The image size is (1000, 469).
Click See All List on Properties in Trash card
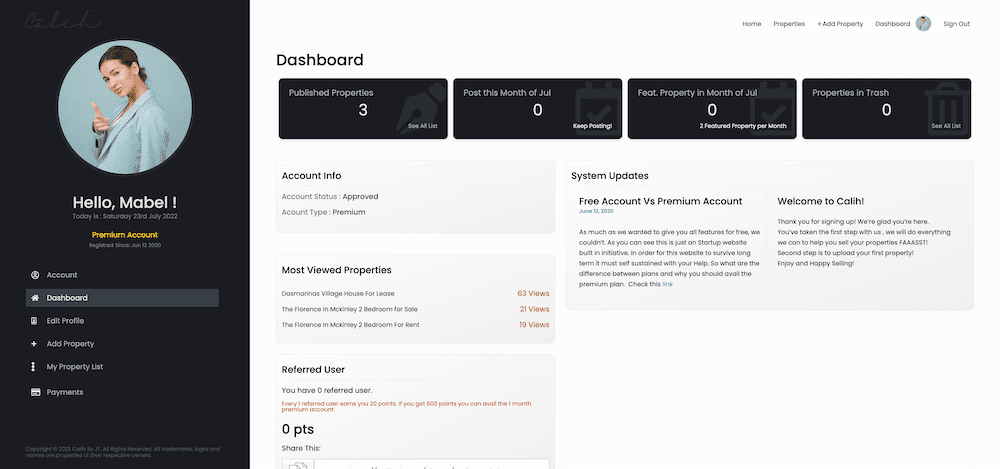[x=945, y=127]
